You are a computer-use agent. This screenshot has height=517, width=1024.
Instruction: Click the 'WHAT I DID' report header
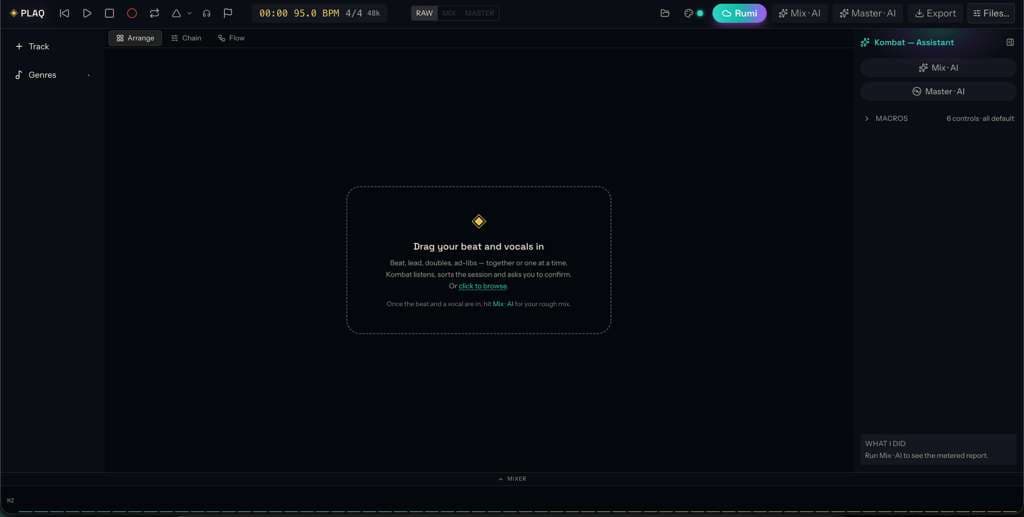coord(885,444)
